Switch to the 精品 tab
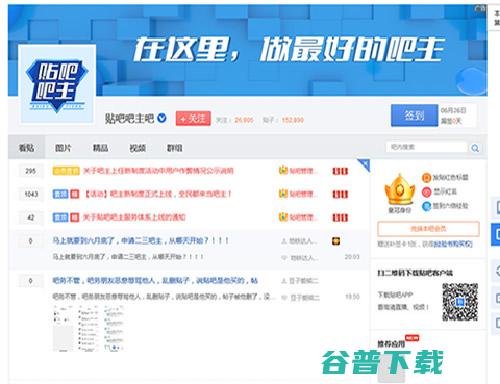The width and height of the screenshot is (500, 384). [x=100, y=148]
